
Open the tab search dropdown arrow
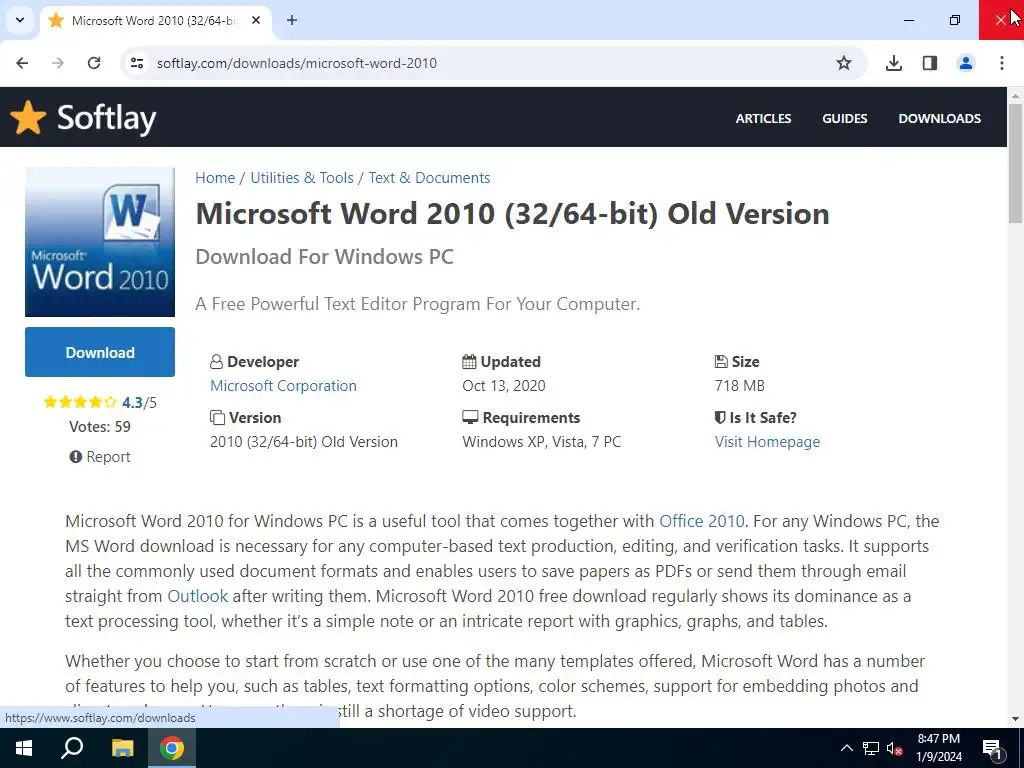(20, 20)
